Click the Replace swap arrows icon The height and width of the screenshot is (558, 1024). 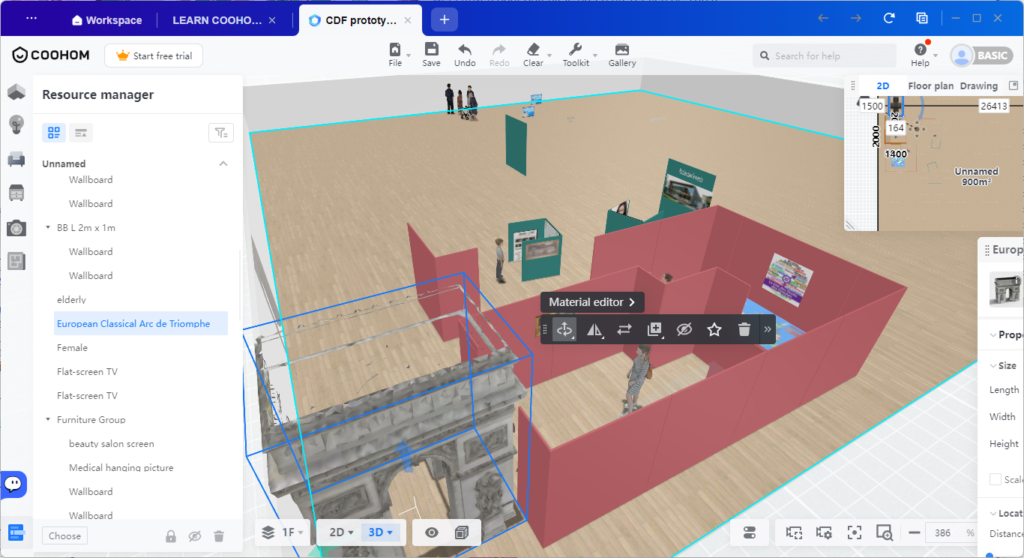tap(624, 329)
